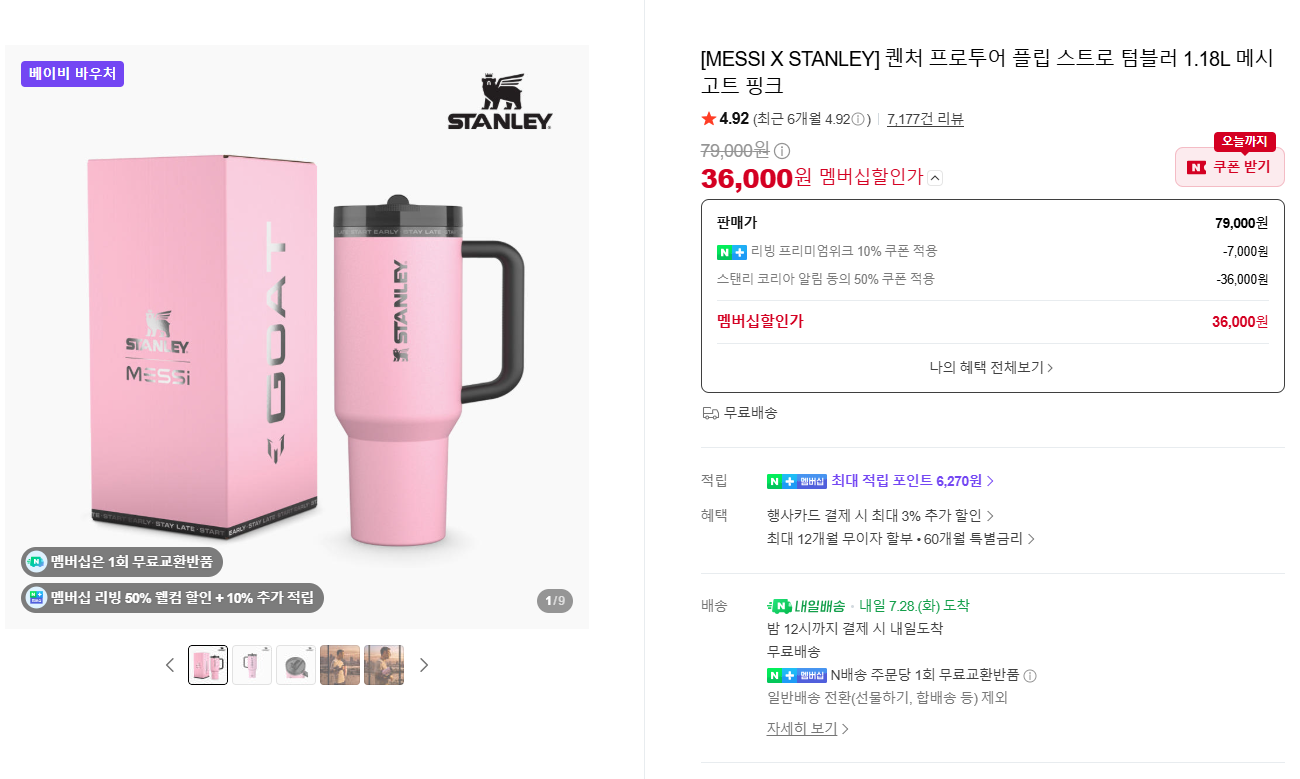Open 최대 적립 포인트 6,270원 details
The image size is (1300, 779).
[913, 481]
